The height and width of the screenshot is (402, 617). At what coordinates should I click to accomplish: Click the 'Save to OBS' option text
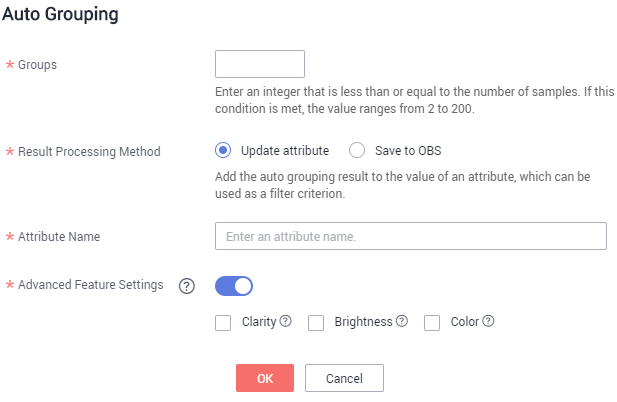coord(408,150)
